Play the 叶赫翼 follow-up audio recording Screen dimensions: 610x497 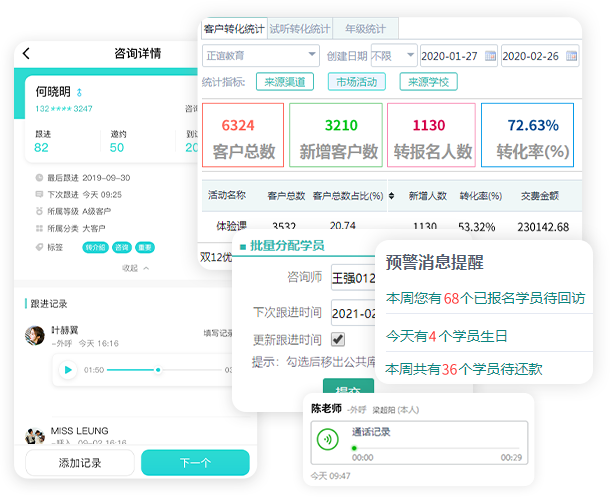68,370
